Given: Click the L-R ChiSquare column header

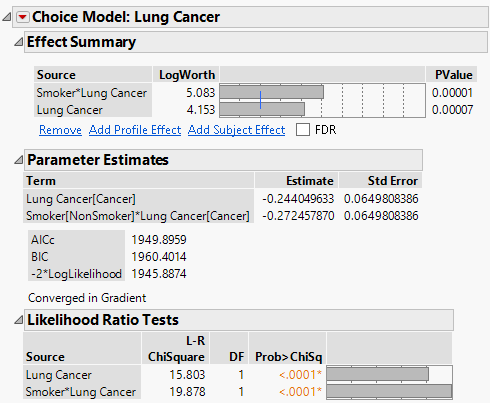Looking at the screenshot, I should (x=176, y=349).
